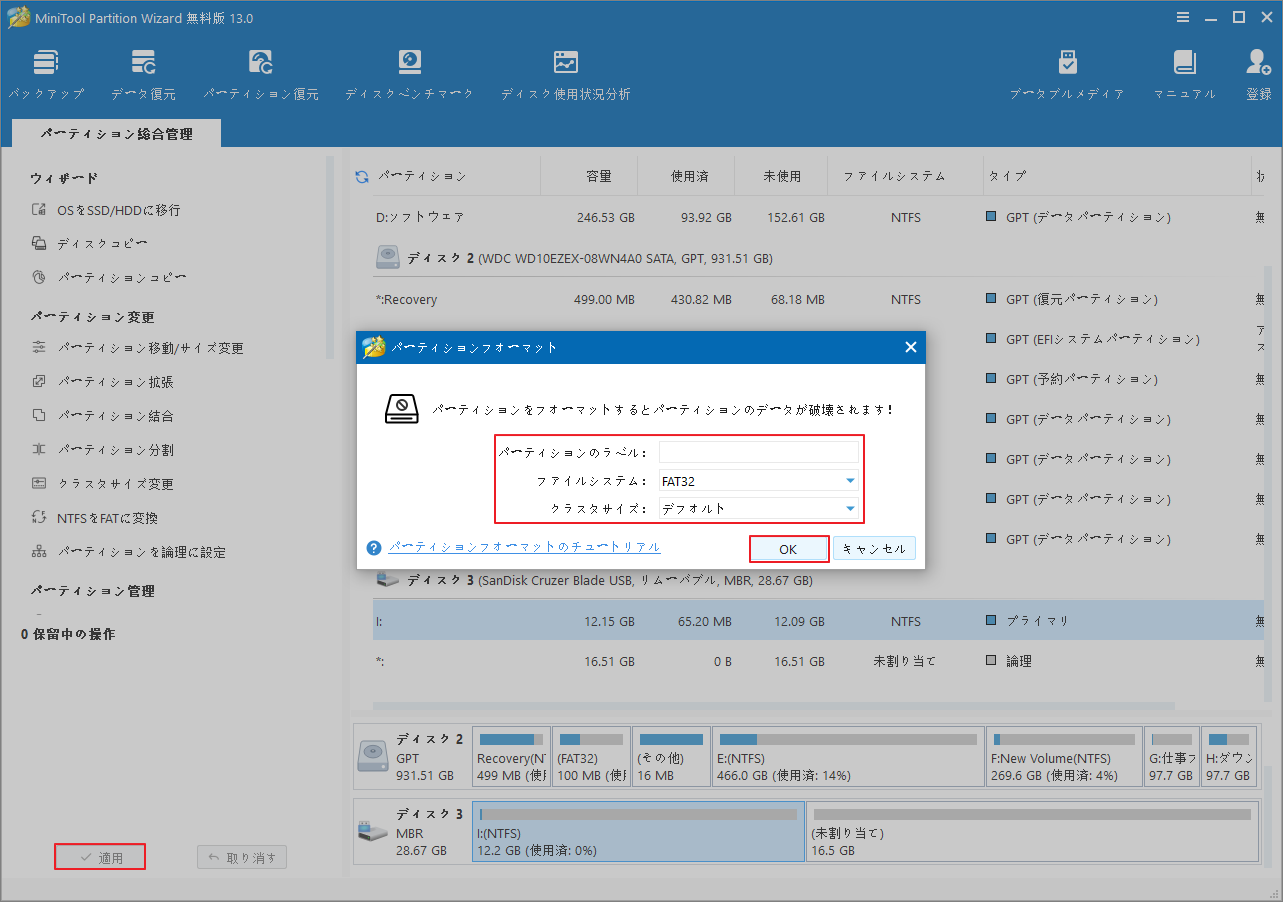
Task: Click 適用 to apply pending operations
Action: (x=99, y=856)
